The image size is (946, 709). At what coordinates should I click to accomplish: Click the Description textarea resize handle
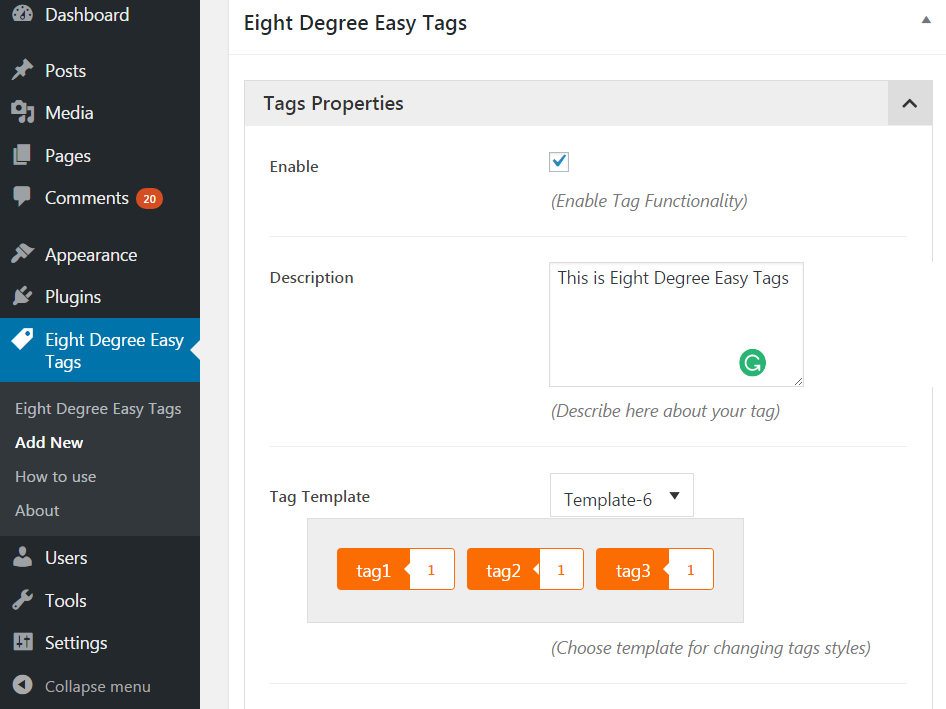coord(798,381)
